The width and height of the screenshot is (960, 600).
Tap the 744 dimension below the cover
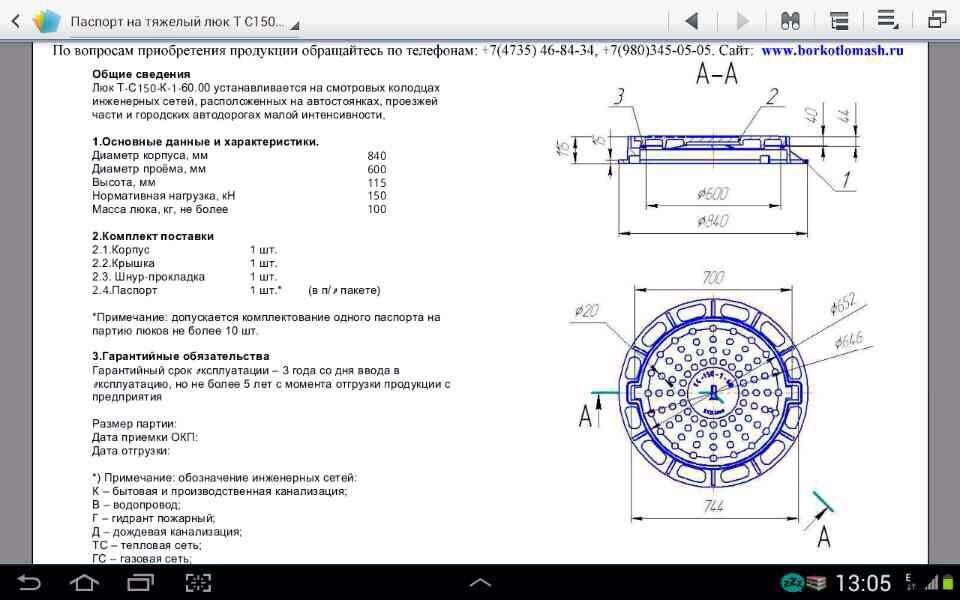713,506
